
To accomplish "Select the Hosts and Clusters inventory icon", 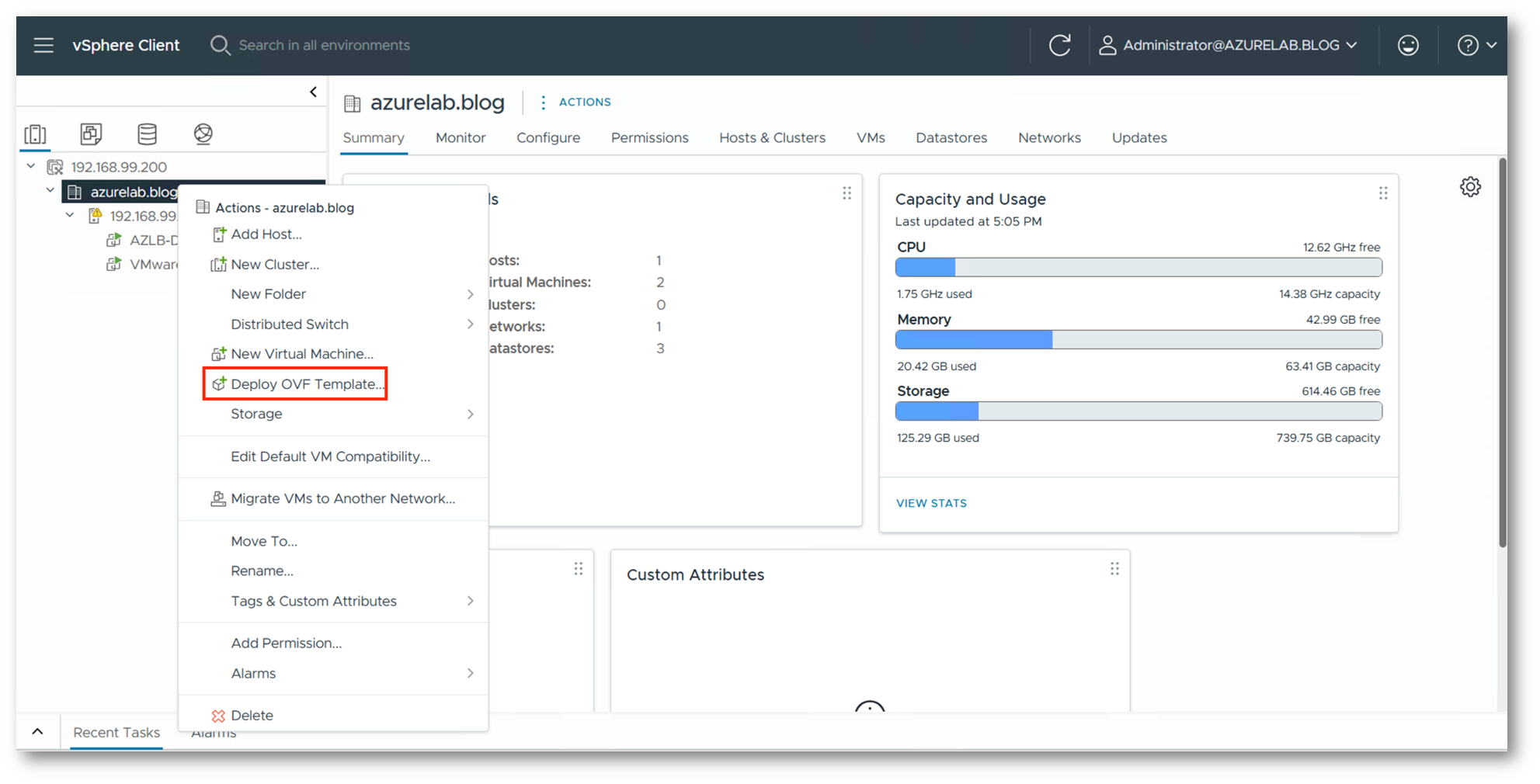I will [35, 134].
